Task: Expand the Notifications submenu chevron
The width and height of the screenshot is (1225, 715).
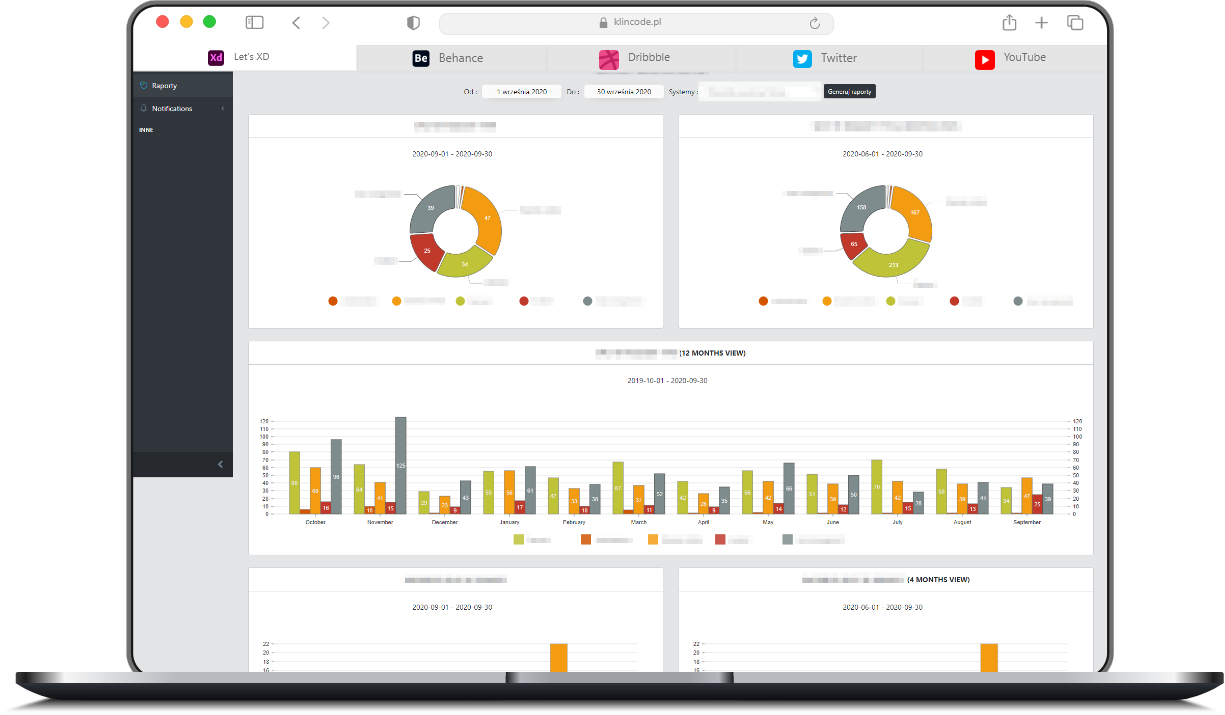Action: click(x=222, y=108)
